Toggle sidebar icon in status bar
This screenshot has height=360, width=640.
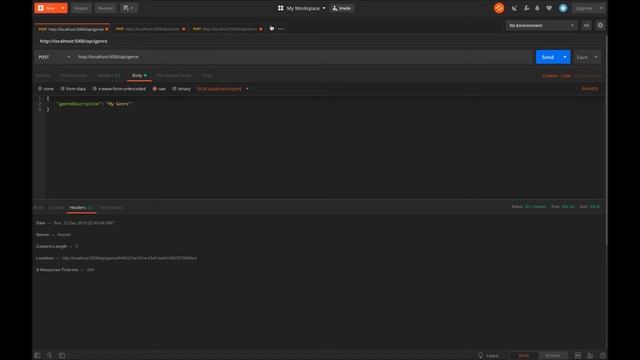(x=37, y=356)
